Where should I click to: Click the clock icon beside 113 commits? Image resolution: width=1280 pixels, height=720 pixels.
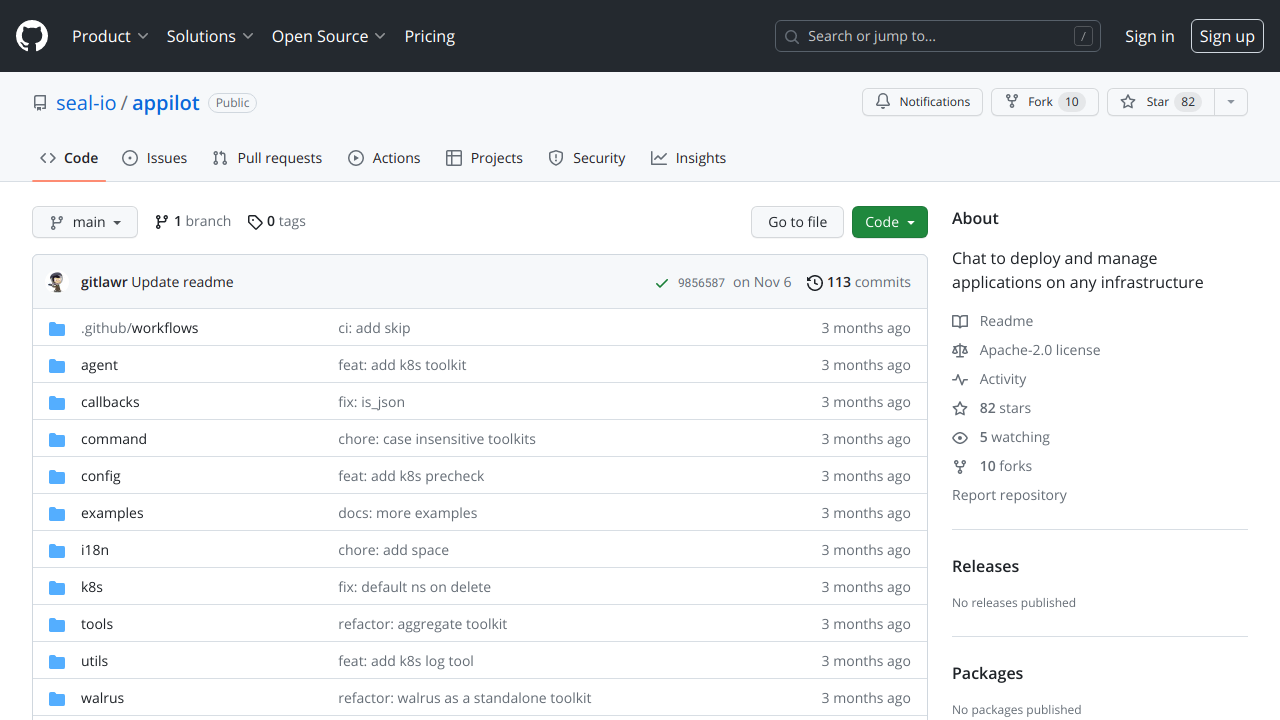(x=815, y=283)
